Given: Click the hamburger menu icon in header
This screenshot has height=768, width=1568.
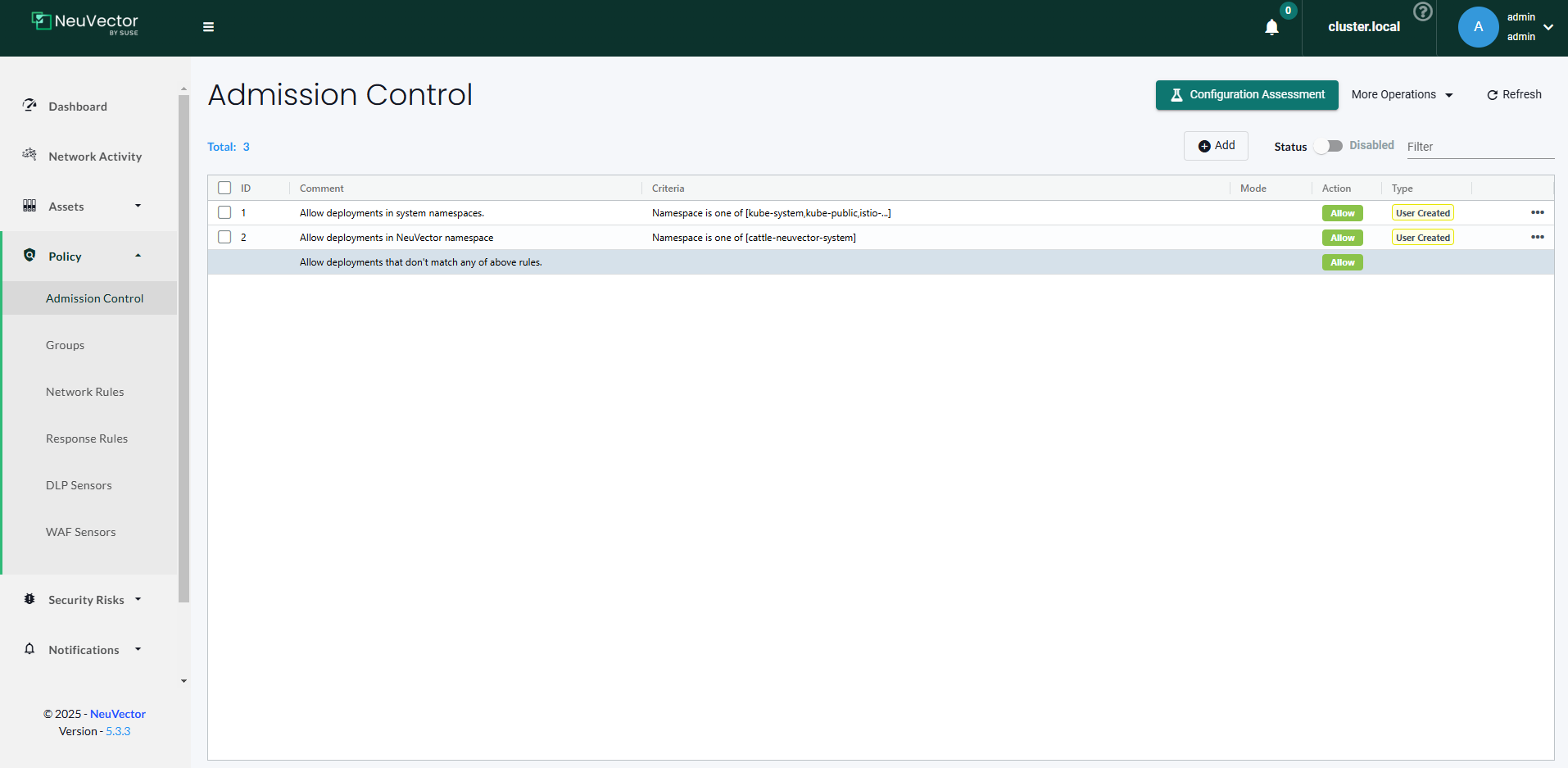Looking at the screenshot, I should (x=208, y=27).
